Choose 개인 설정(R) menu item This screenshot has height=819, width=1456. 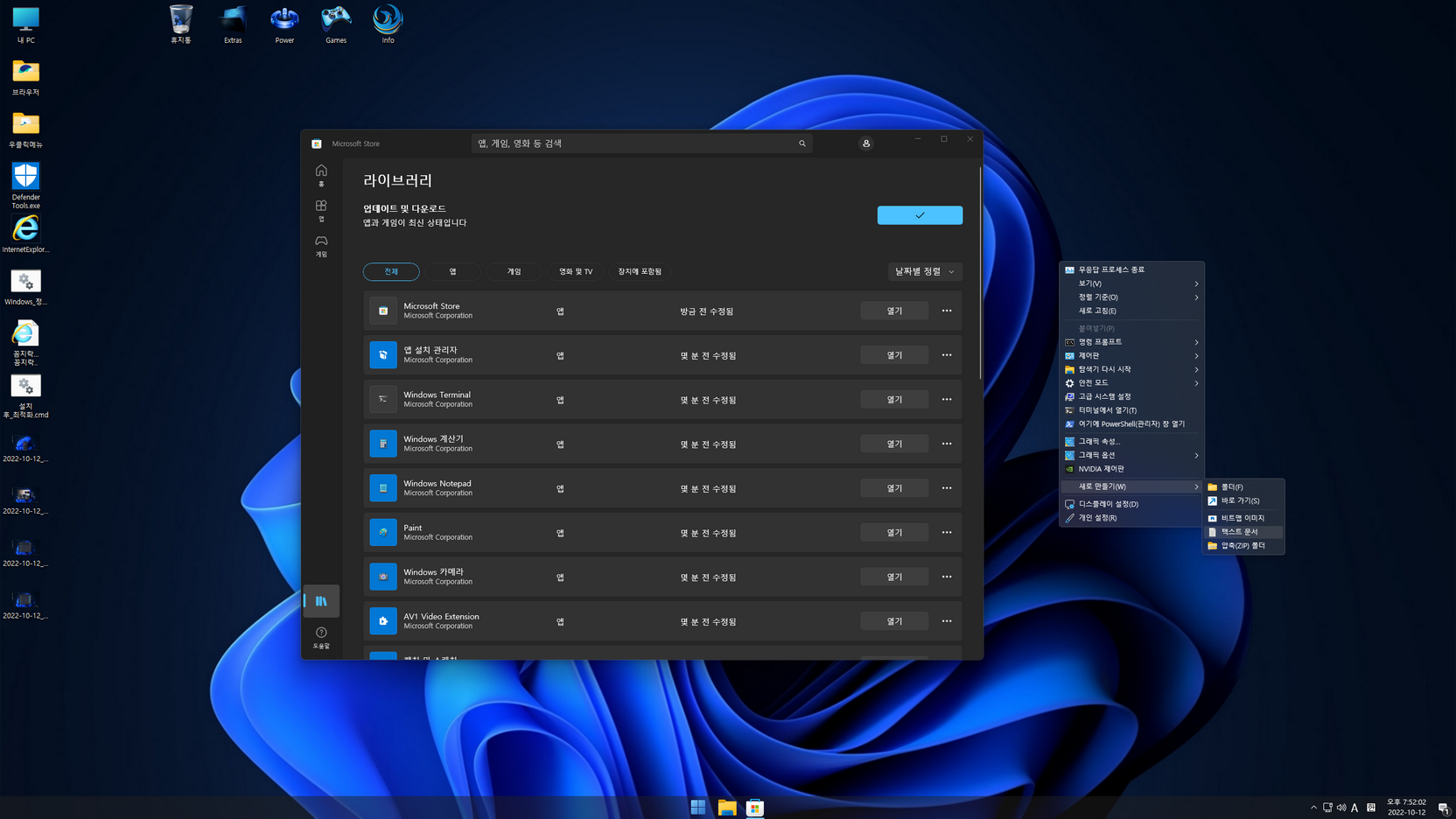[1132, 518]
